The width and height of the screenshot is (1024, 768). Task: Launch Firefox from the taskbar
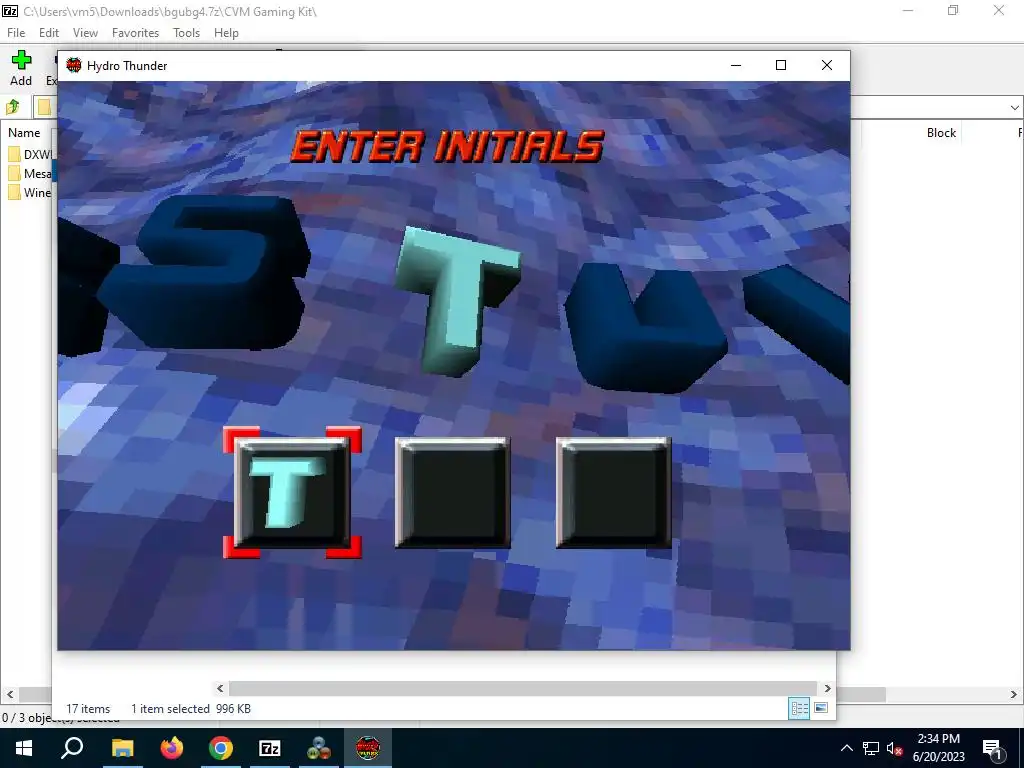tap(172, 748)
